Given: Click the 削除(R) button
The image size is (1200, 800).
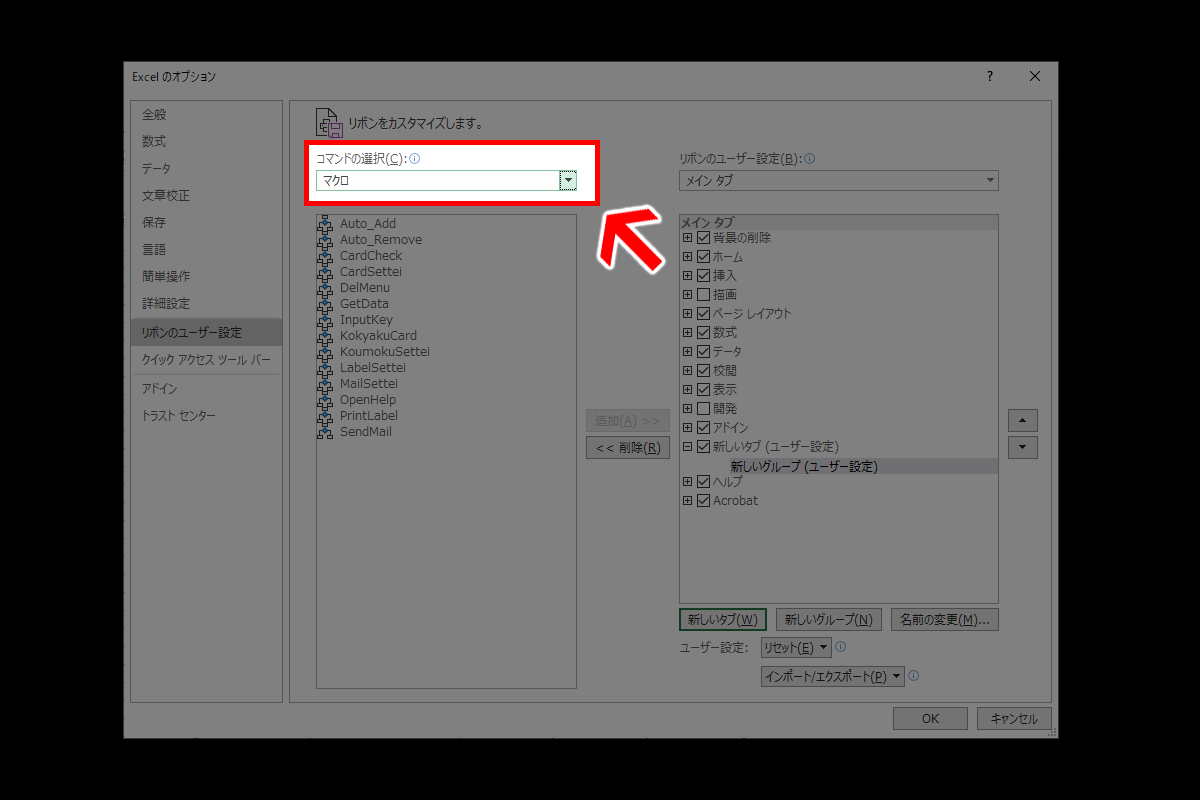Looking at the screenshot, I should tap(627, 448).
